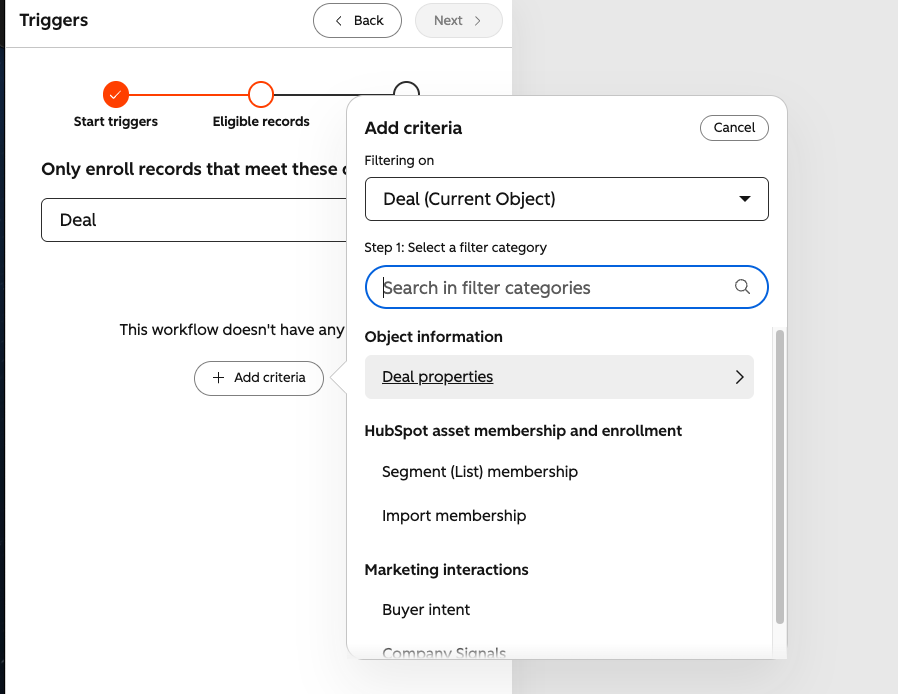Click the magnifier icon in filter search

coord(742,286)
